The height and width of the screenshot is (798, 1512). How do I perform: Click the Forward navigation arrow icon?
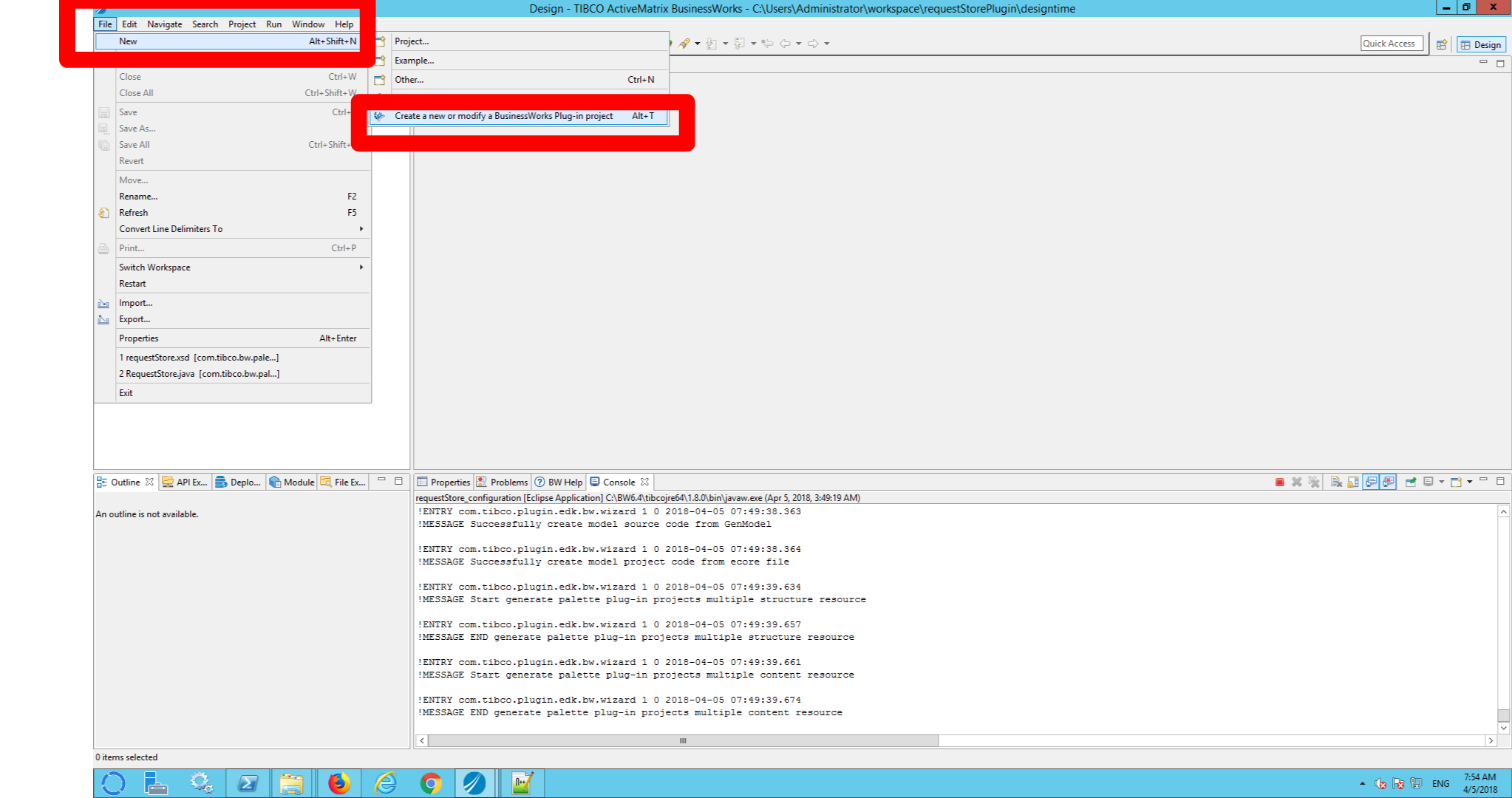[813, 44]
